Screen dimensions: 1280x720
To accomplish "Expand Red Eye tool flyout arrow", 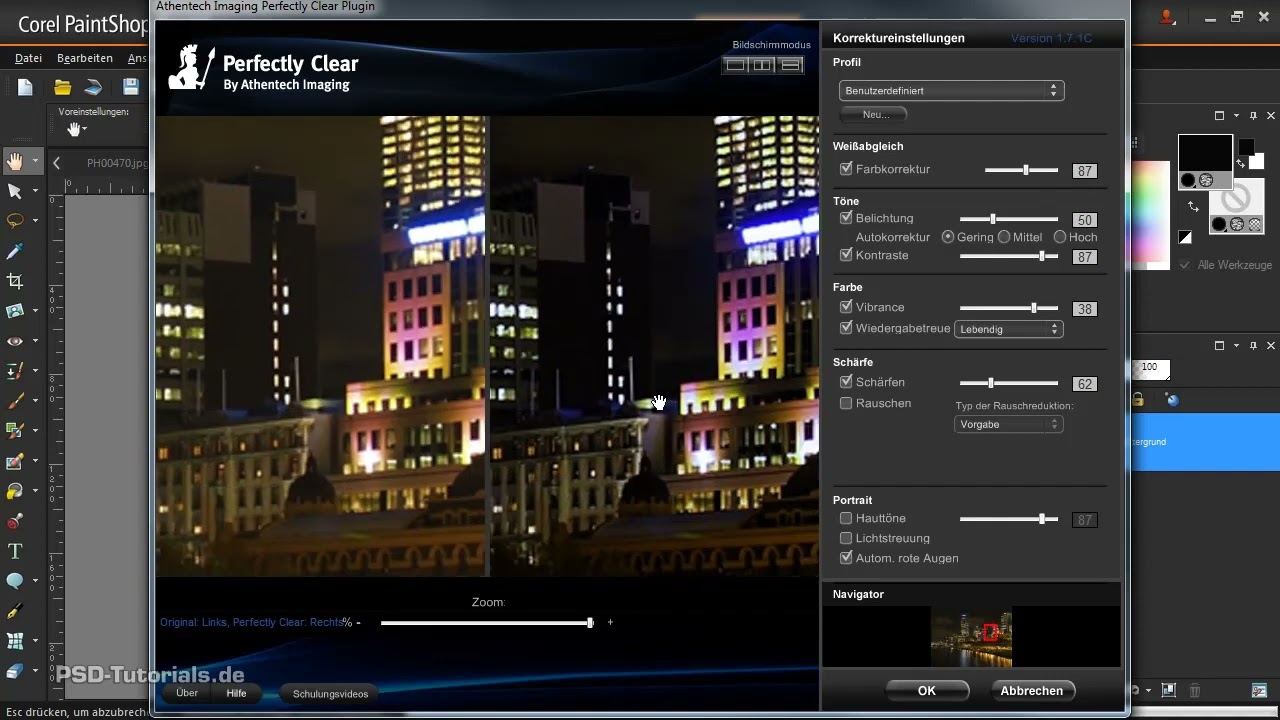I will (36, 341).
